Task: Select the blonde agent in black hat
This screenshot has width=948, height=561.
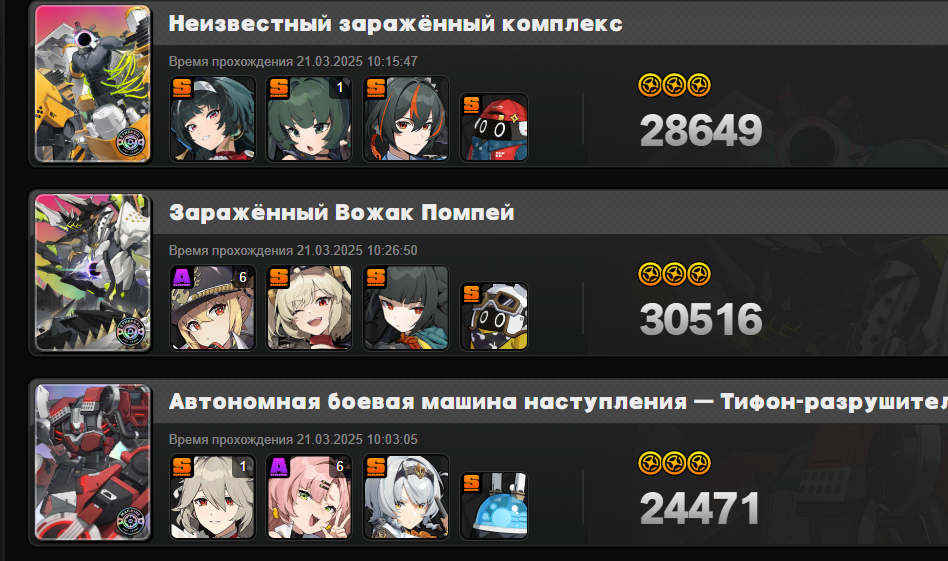Action: (212, 308)
